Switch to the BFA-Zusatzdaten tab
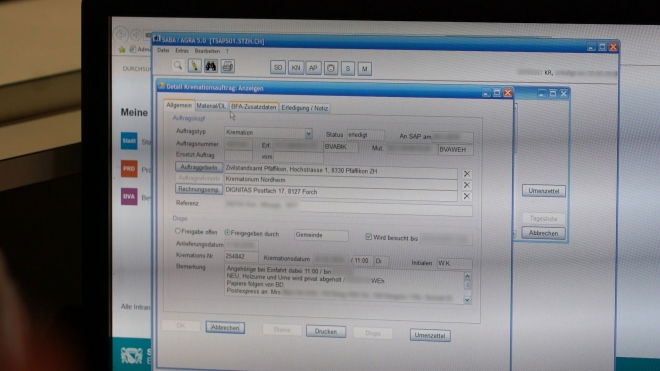 253,107
